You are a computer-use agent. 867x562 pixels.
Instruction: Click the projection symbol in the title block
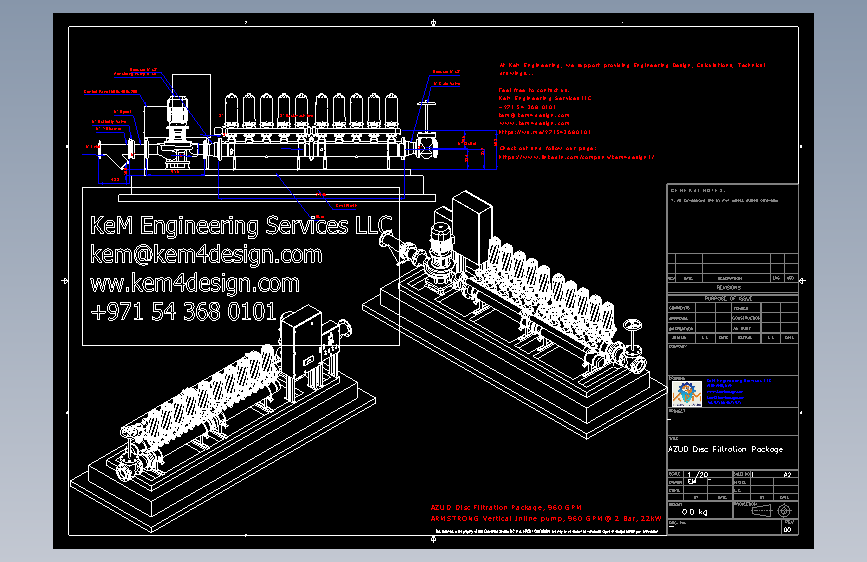pos(771,511)
